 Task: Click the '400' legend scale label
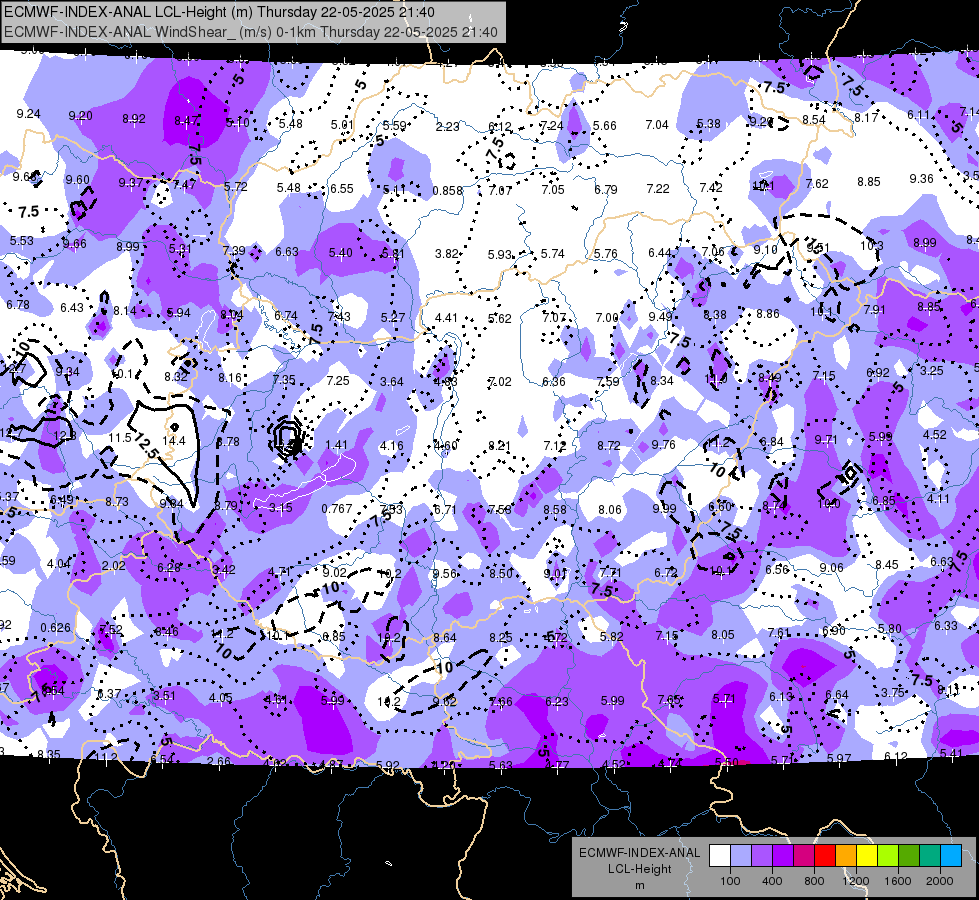coord(772,881)
